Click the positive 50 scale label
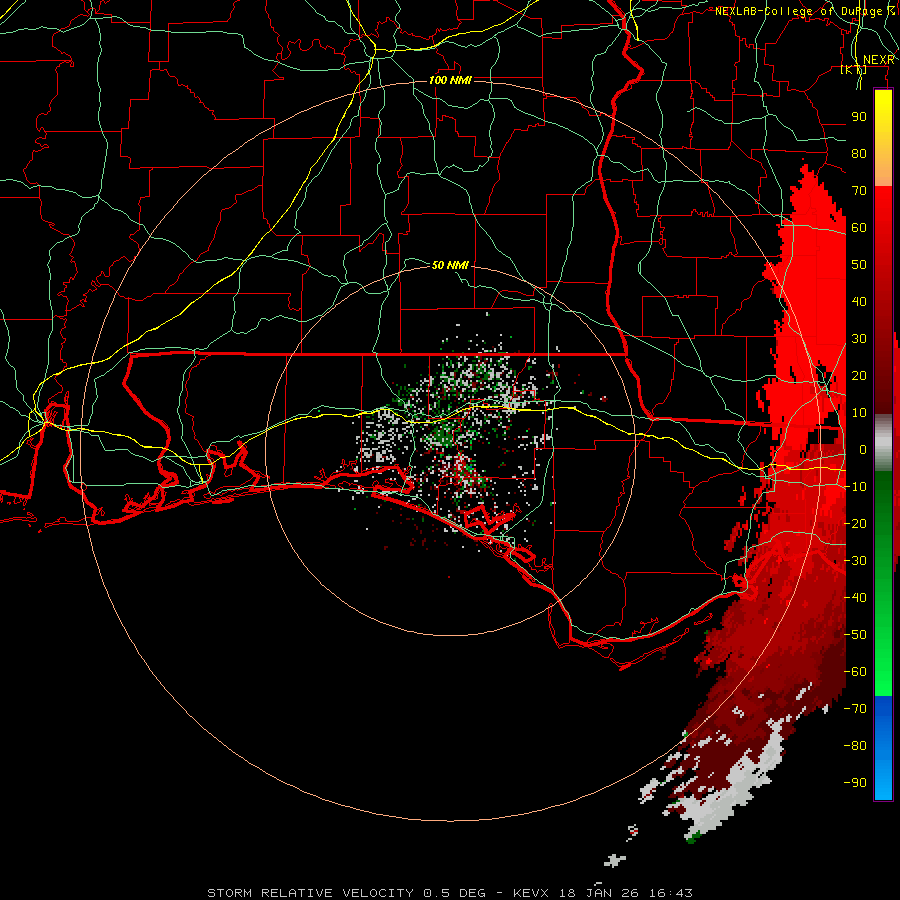The width and height of the screenshot is (900, 900). pos(859,265)
